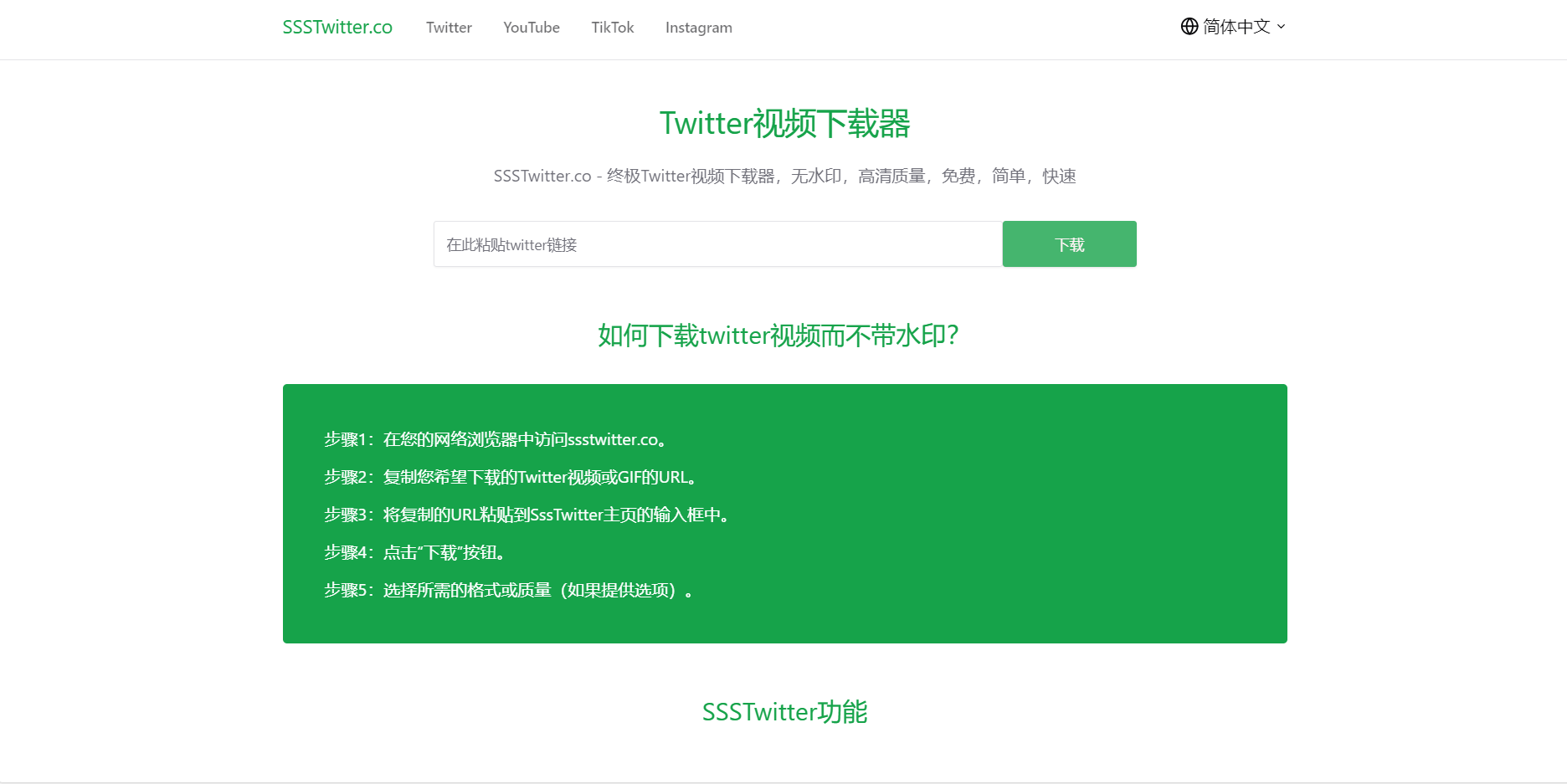Click the globe language icon

pos(1189,27)
